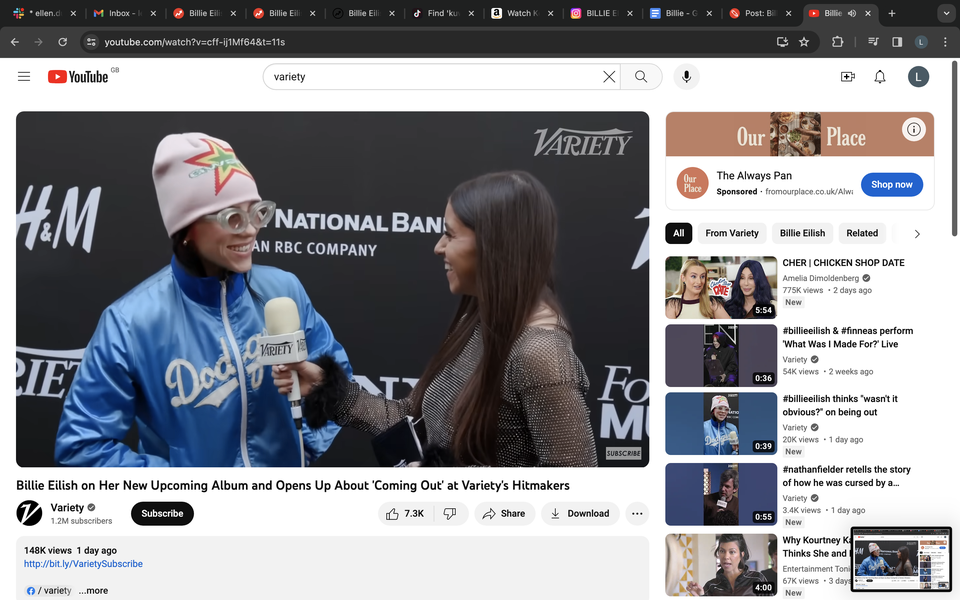
Task: Open the YouTube guide hamburger menu
Action: [24, 77]
